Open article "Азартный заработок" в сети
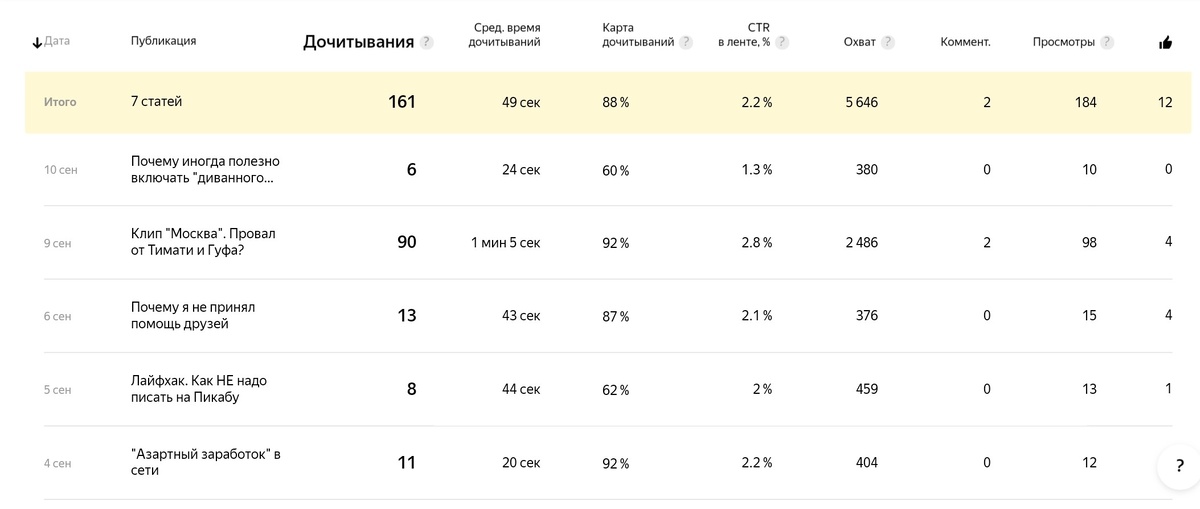 click(206, 462)
